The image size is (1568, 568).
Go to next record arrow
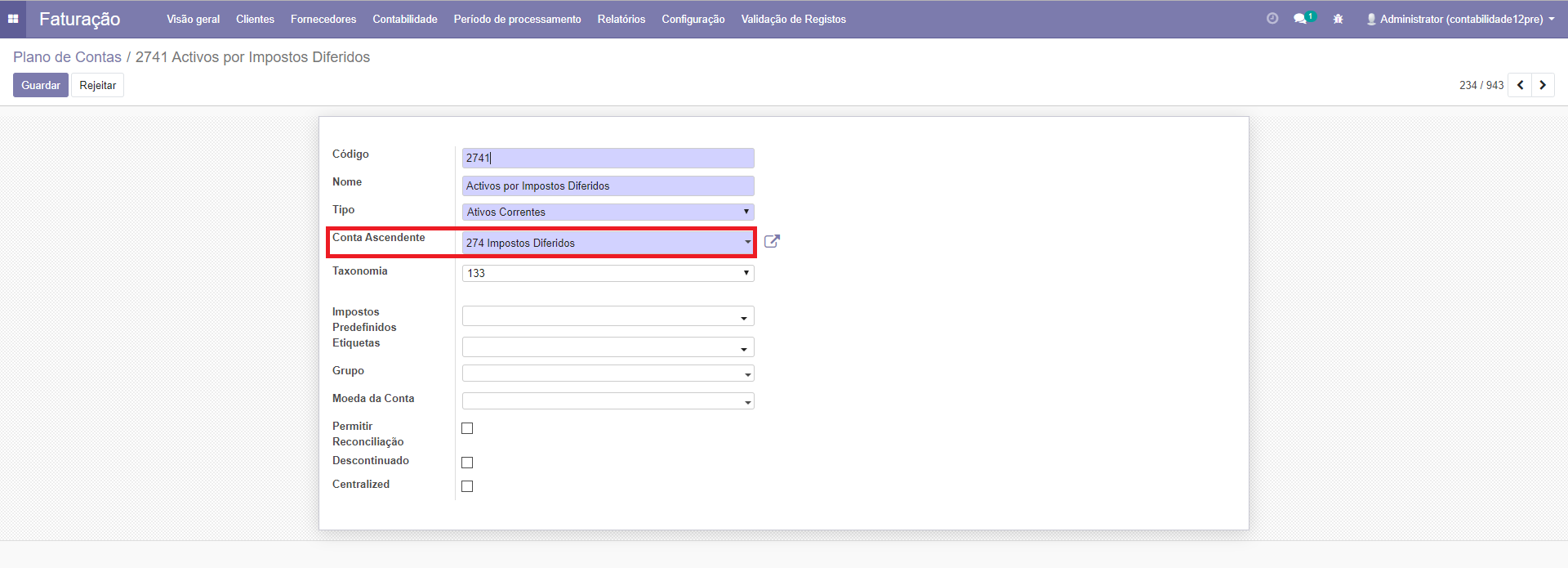[x=1543, y=85]
